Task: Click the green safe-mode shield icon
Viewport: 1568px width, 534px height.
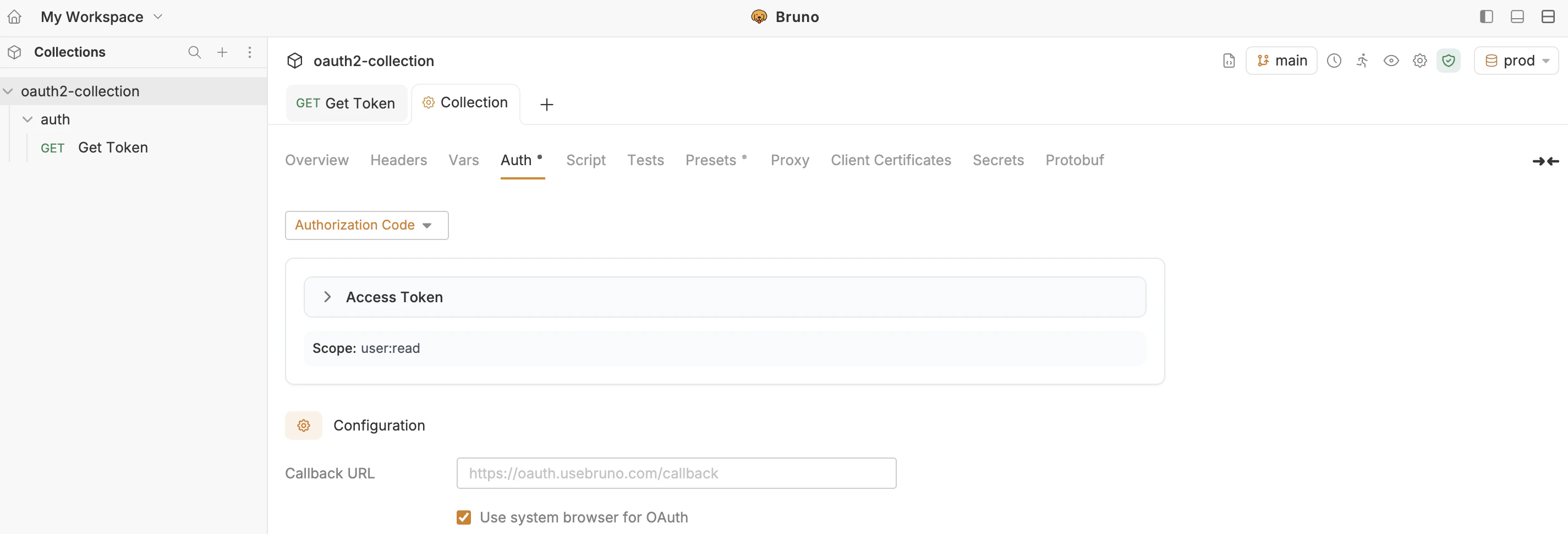Action: click(1449, 60)
